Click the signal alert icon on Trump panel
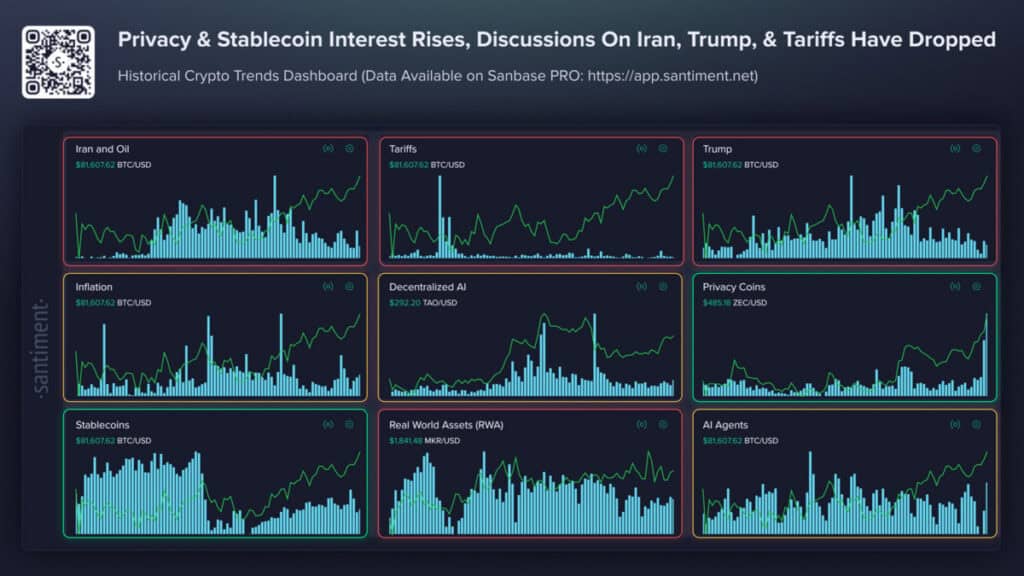Viewport: 1024px width, 576px height. (955, 149)
